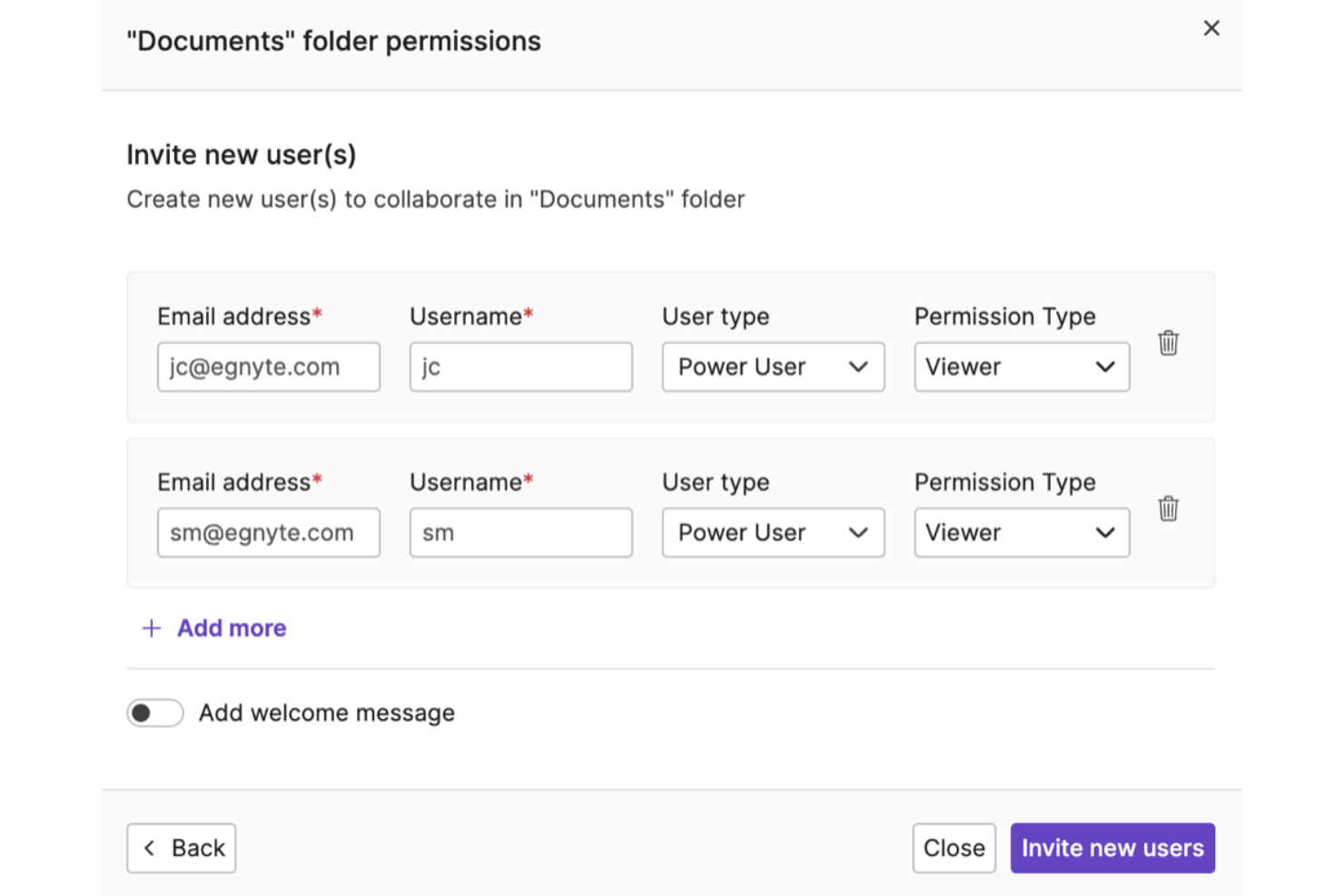This screenshot has height=896, width=1344.
Task: Delete the sm@egnyte.com user row
Action: 1168,508
